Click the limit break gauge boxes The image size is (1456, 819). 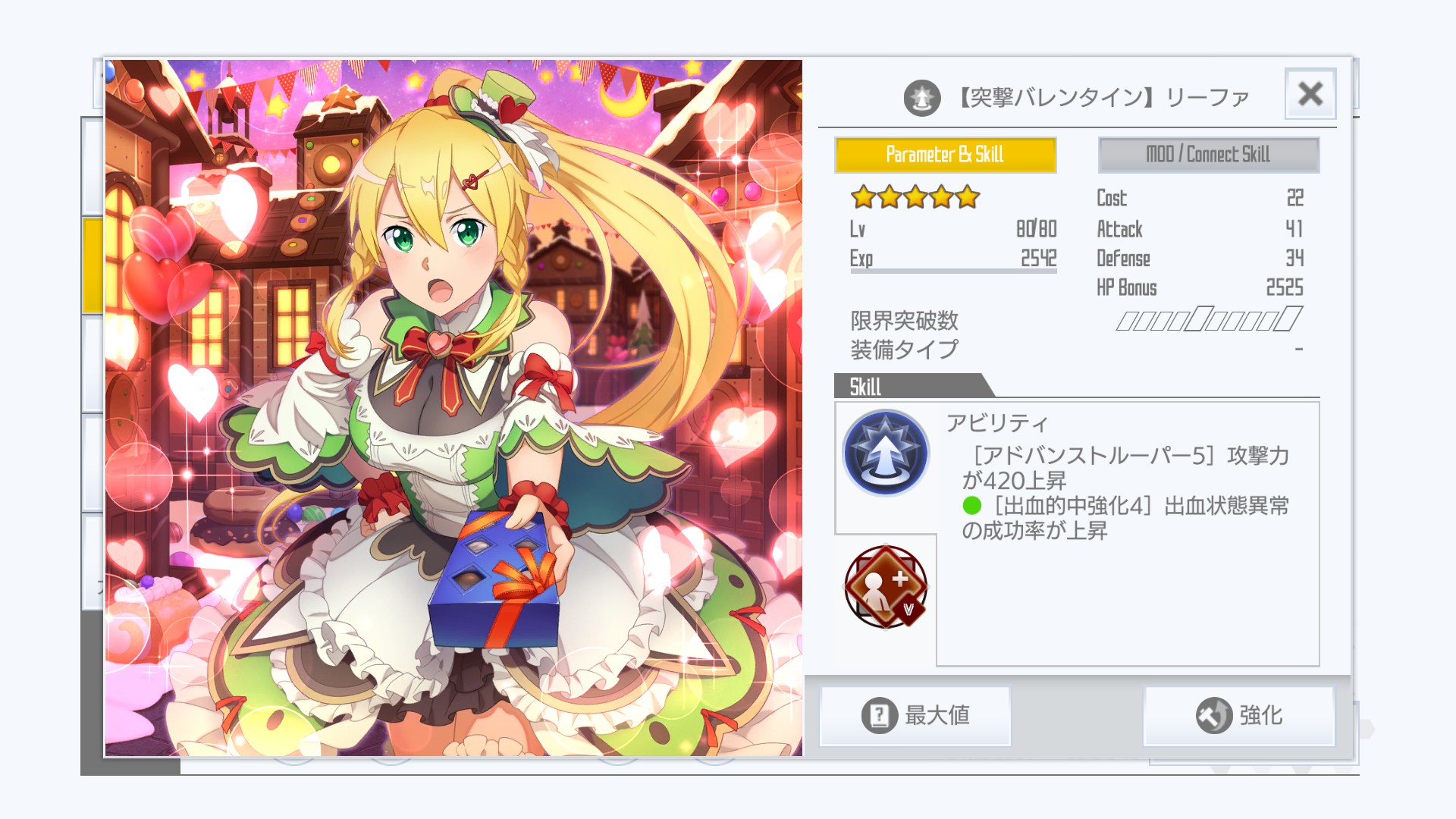click(x=1209, y=319)
